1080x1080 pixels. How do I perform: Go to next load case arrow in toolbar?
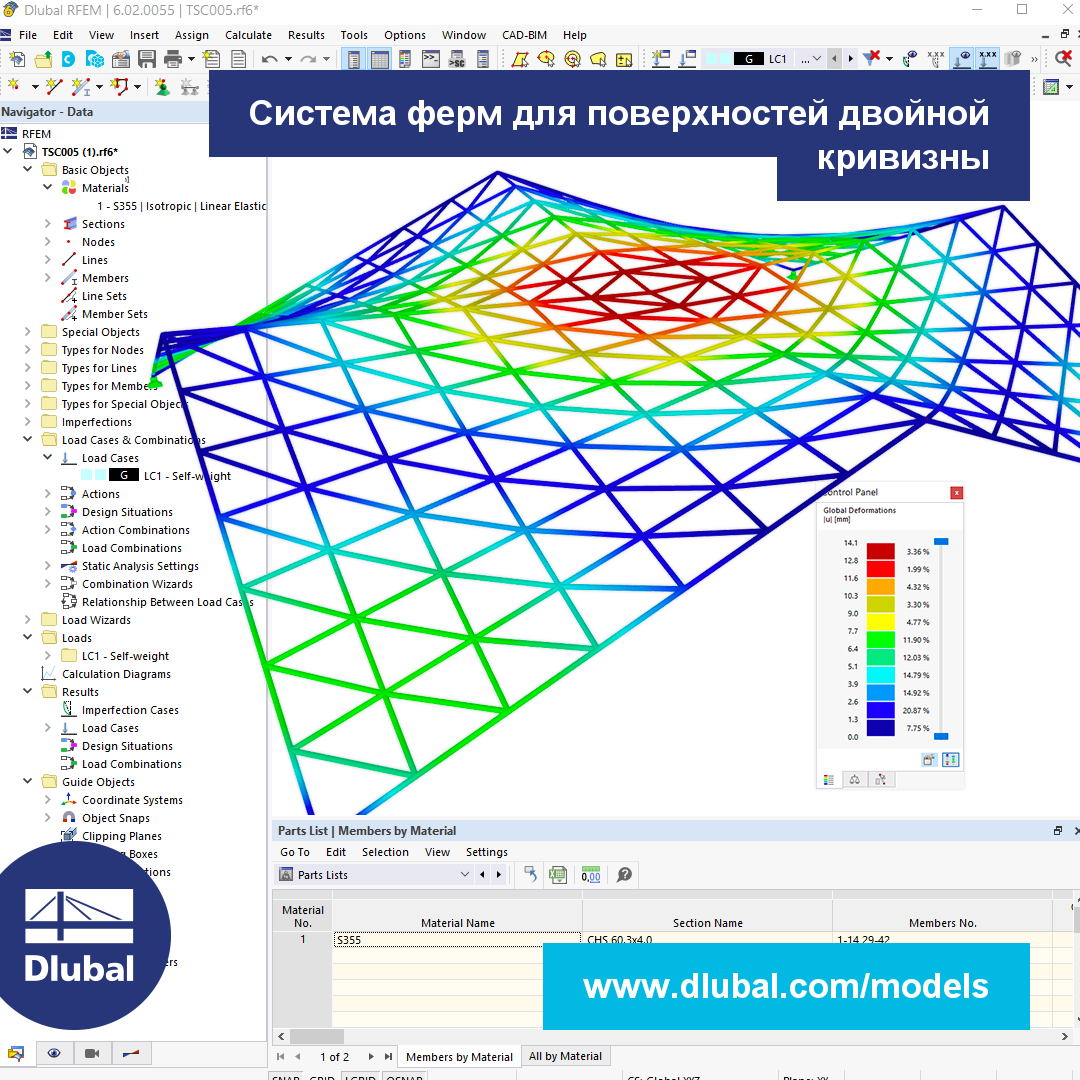(x=851, y=59)
